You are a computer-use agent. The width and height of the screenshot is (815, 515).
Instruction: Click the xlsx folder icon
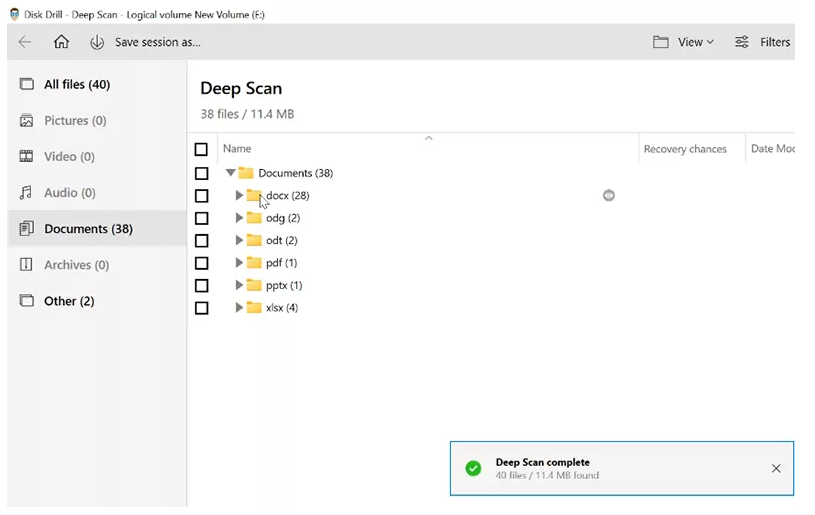254,308
